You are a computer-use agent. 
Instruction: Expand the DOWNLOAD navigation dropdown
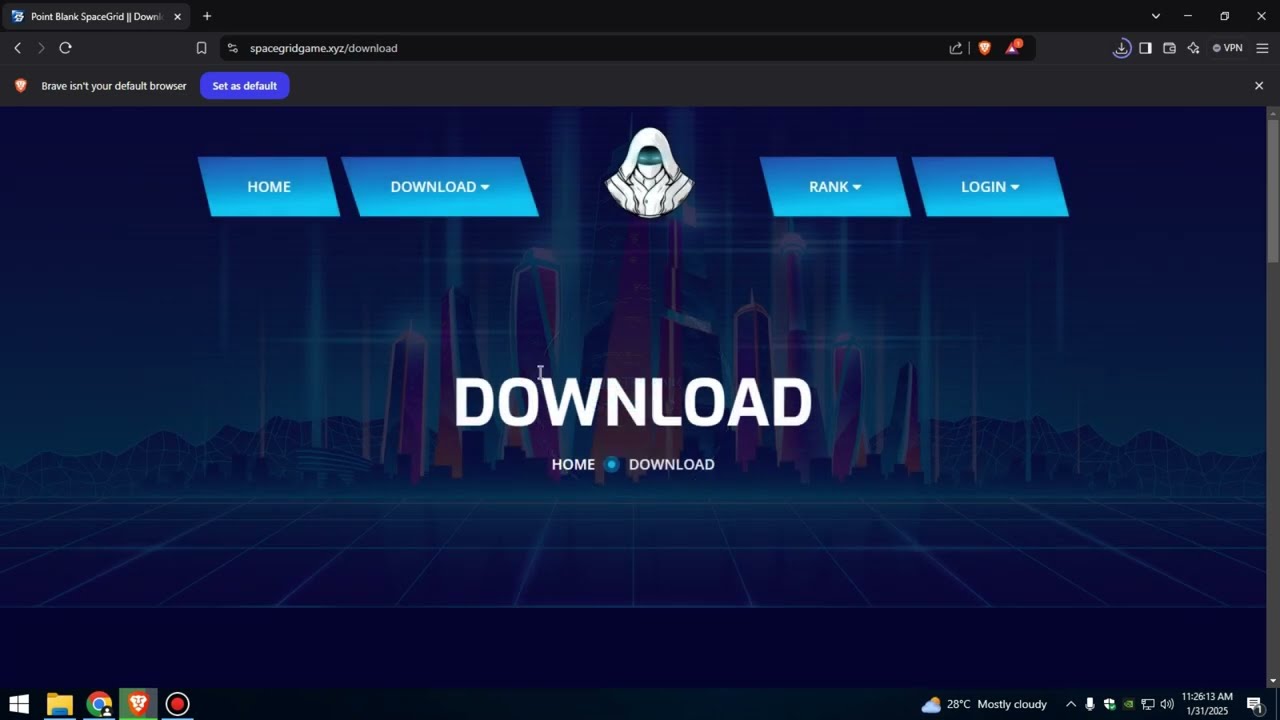click(440, 187)
